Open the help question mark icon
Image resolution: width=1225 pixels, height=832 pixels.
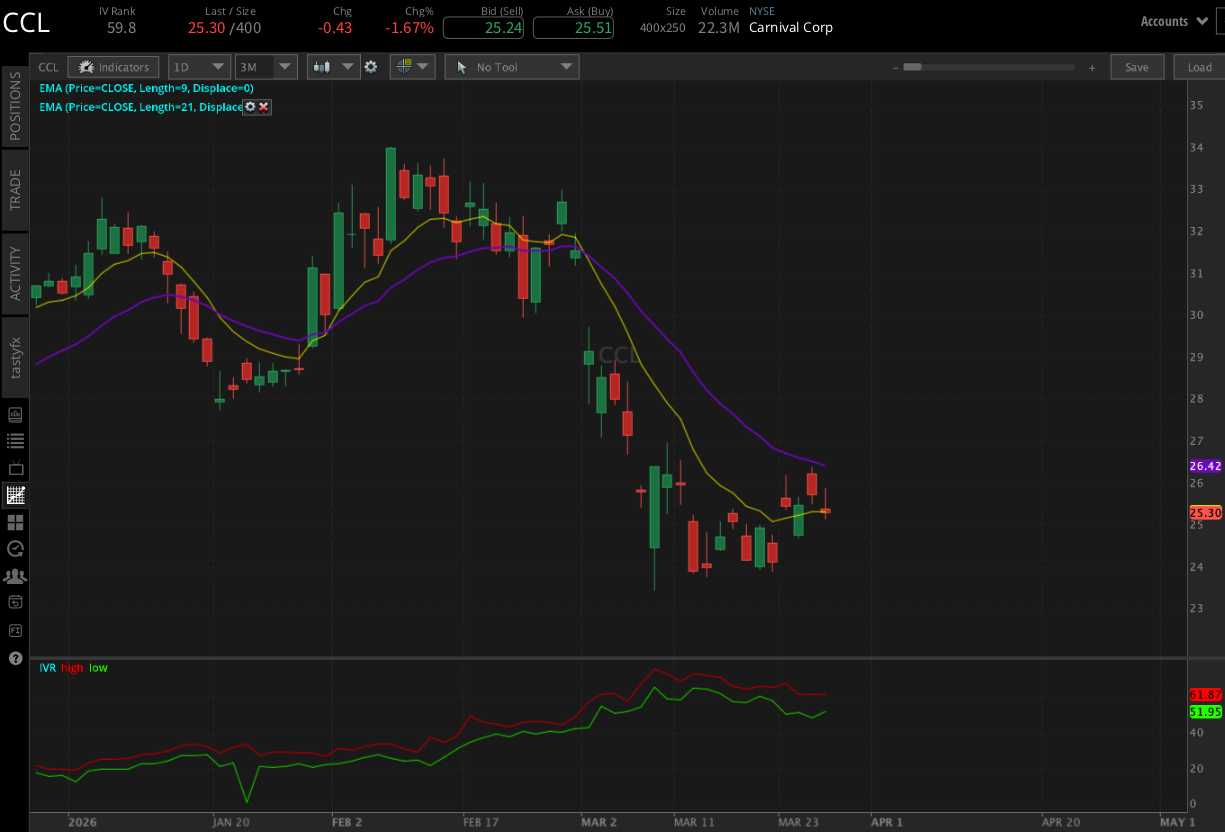[15, 658]
